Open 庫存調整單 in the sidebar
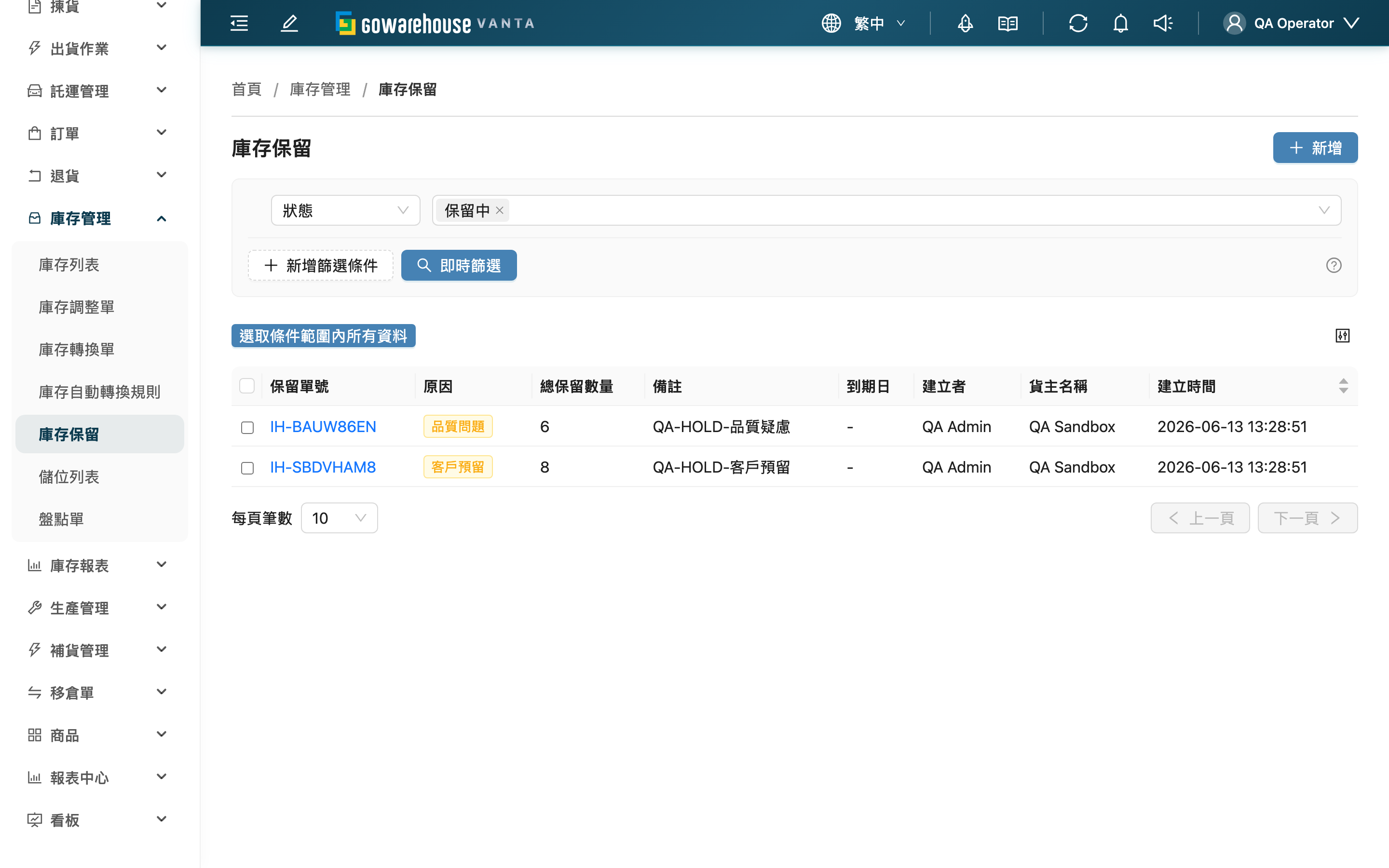Image resolution: width=1389 pixels, height=868 pixels. tap(100, 307)
